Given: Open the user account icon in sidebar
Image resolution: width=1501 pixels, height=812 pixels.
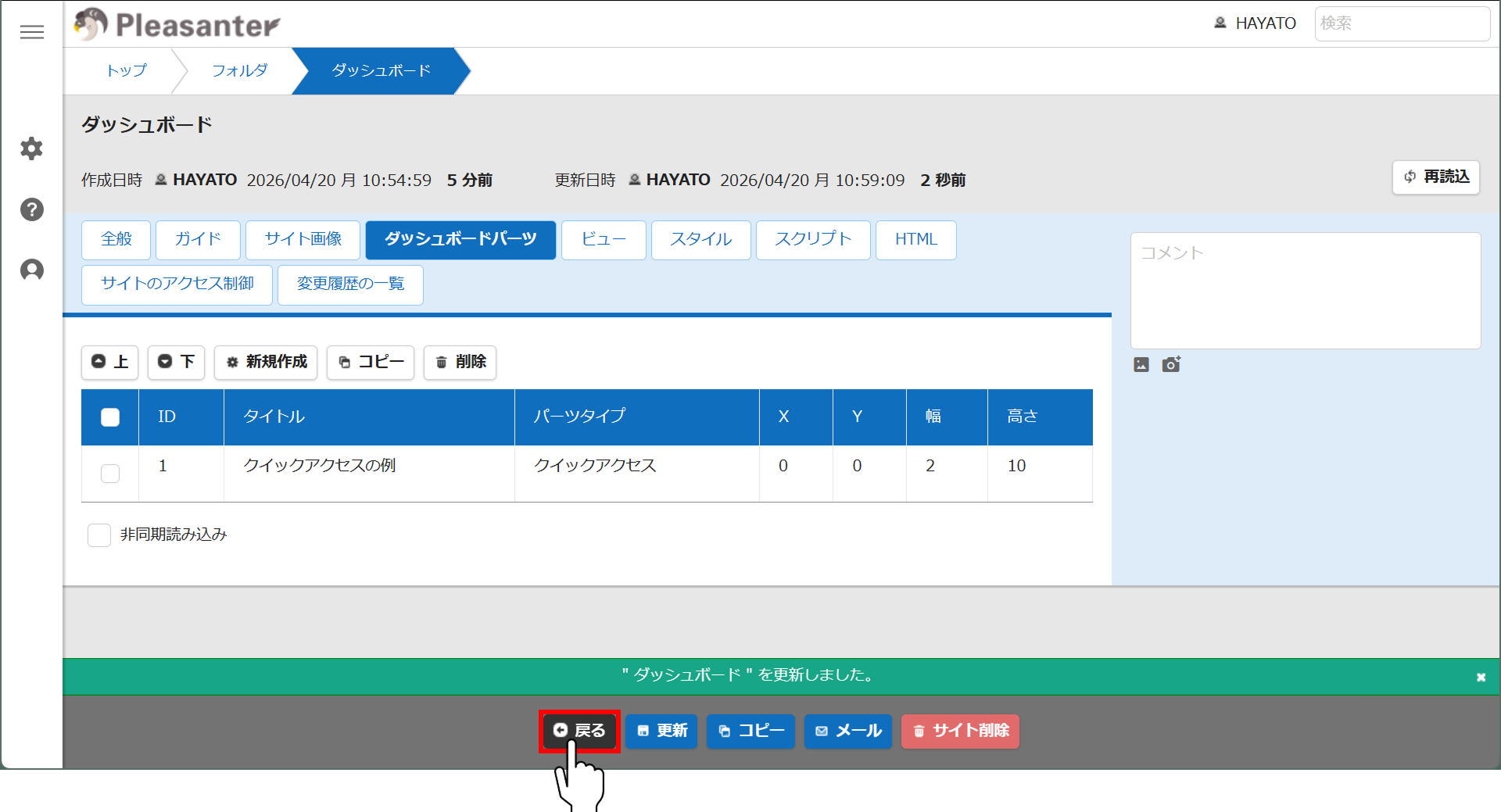Looking at the screenshot, I should pyautogui.click(x=32, y=270).
